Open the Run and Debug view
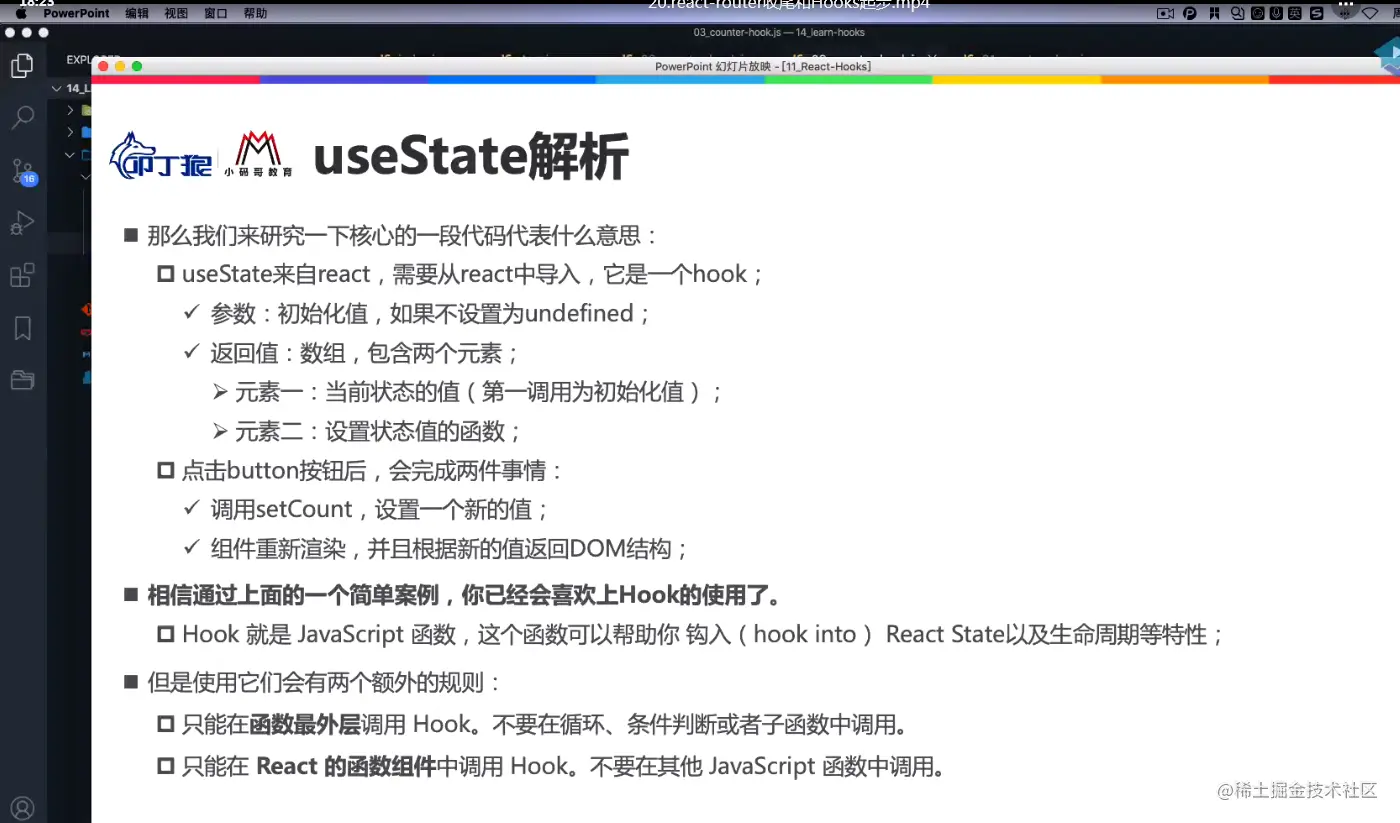 (x=21, y=223)
